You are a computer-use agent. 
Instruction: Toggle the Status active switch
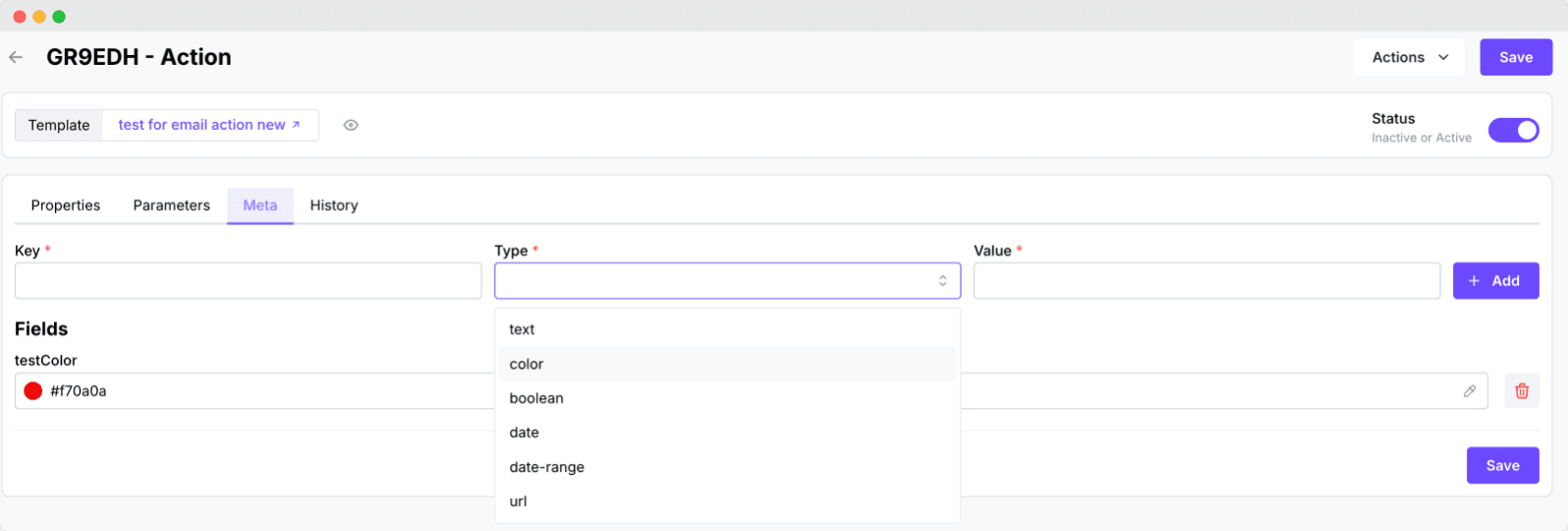(1513, 130)
